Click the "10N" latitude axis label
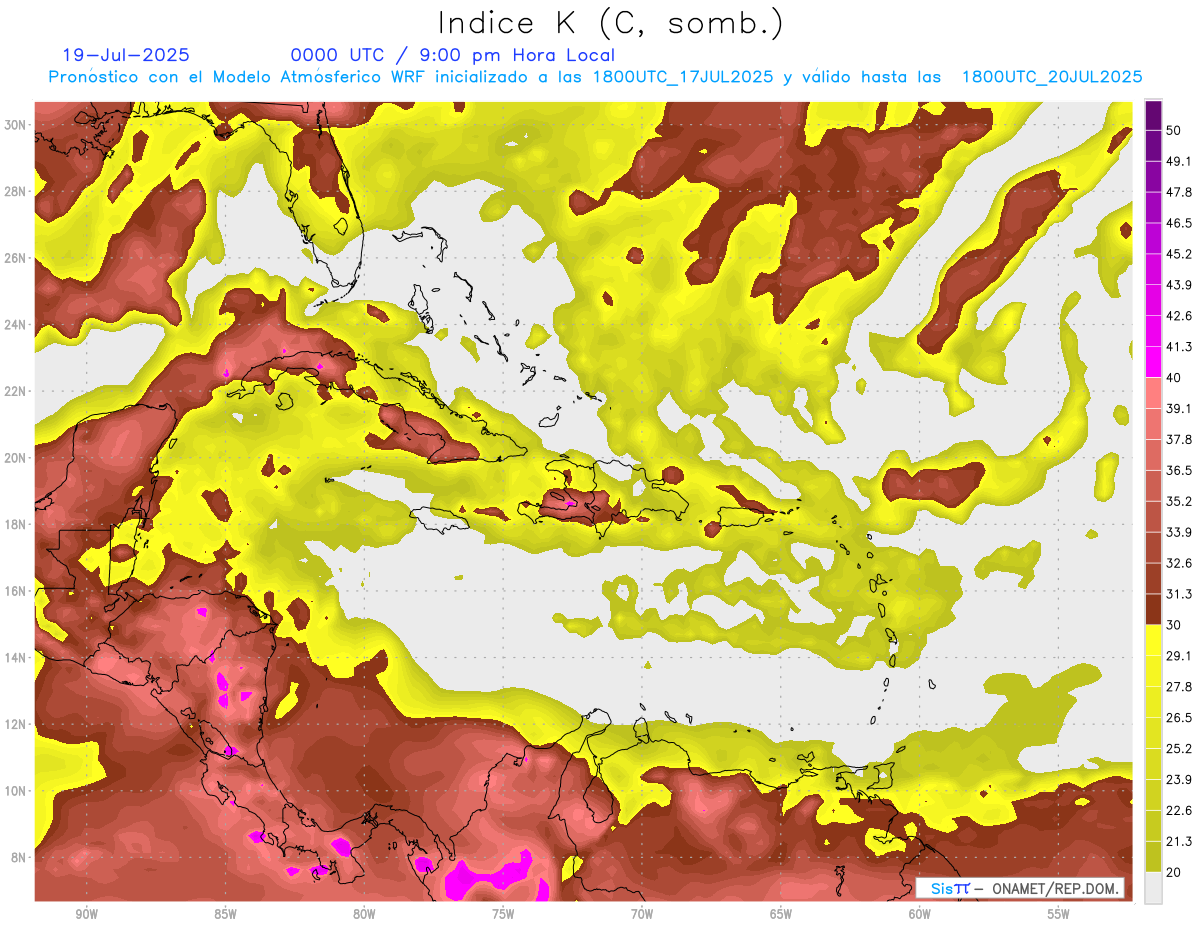 tap(15, 791)
